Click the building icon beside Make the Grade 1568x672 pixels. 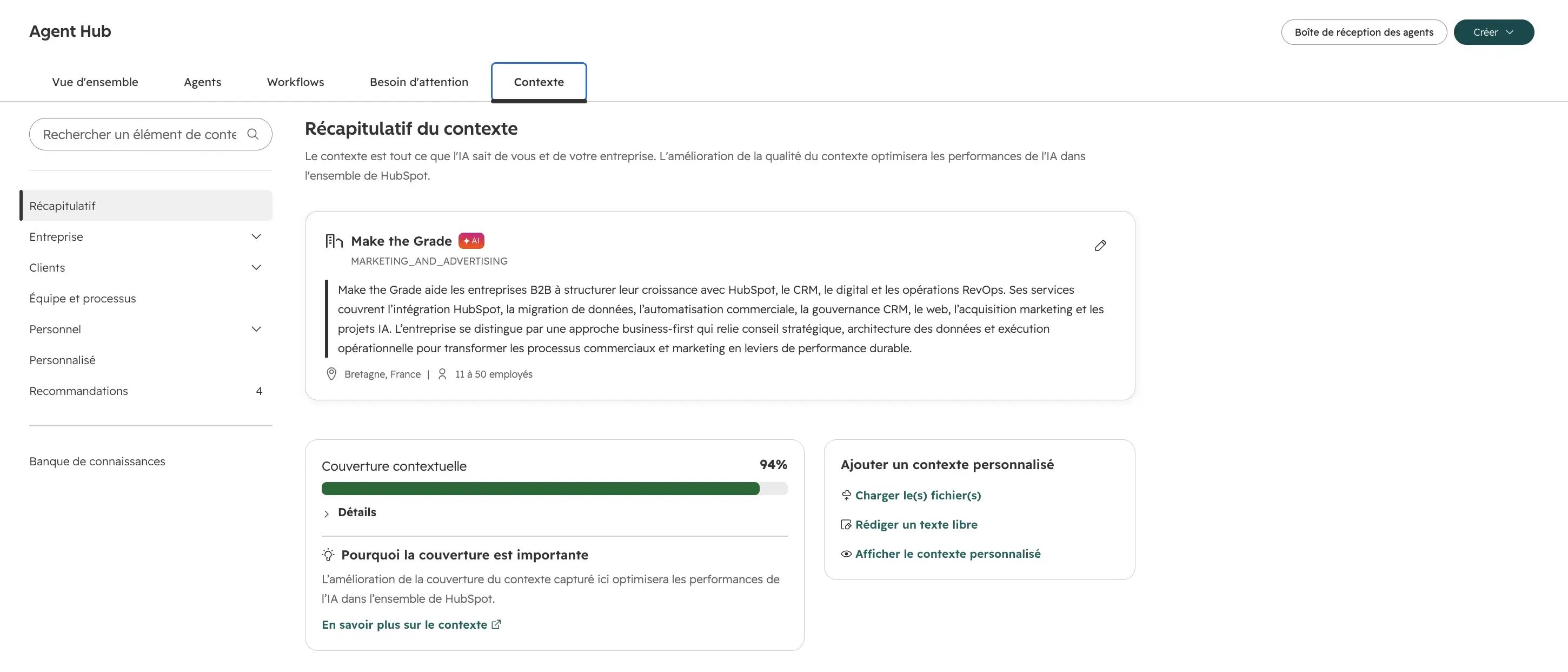click(x=334, y=241)
